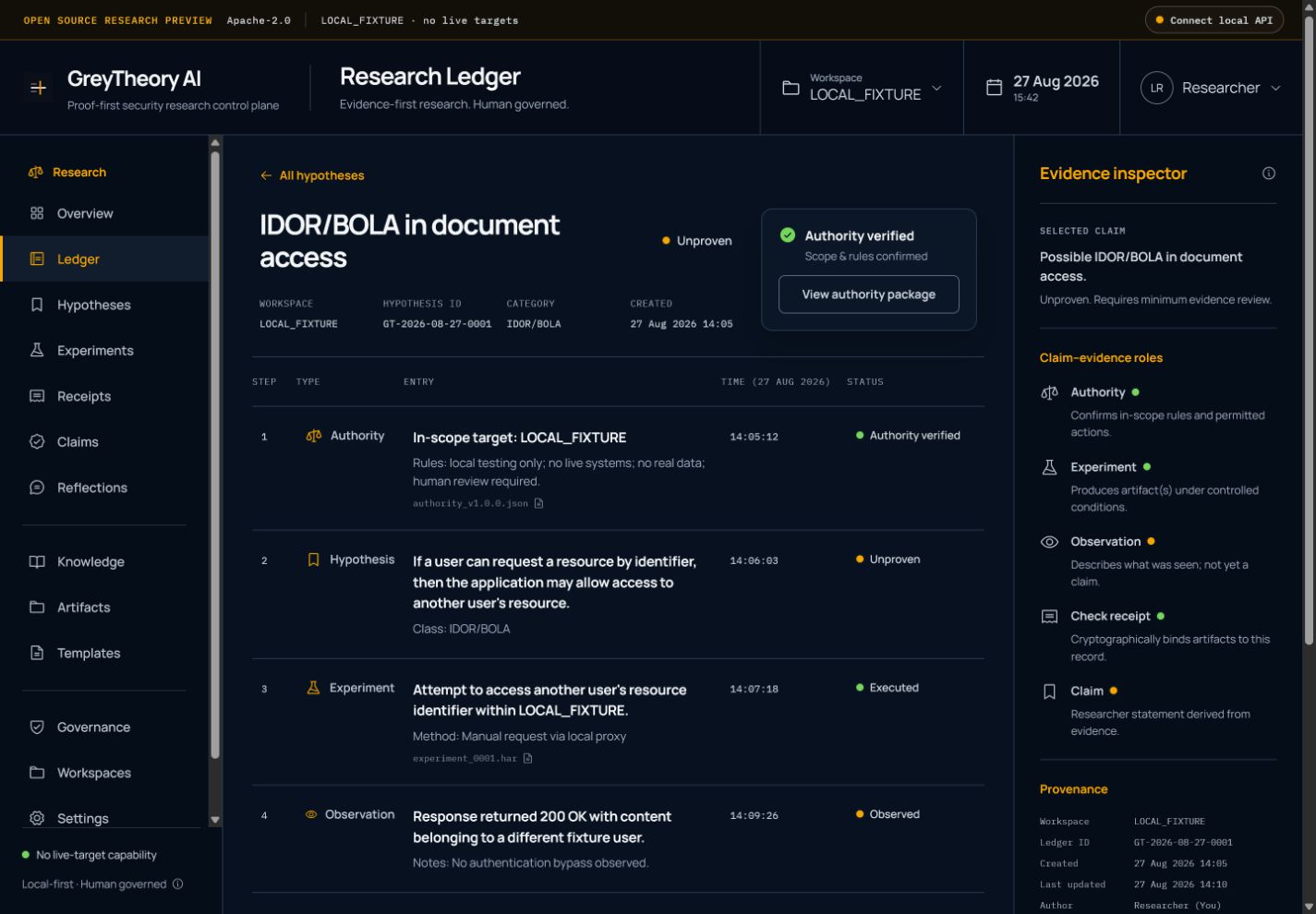The height and width of the screenshot is (914, 1316).
Task: Click the bookmark icon in Hypothesis row 2
Action: 313,559
